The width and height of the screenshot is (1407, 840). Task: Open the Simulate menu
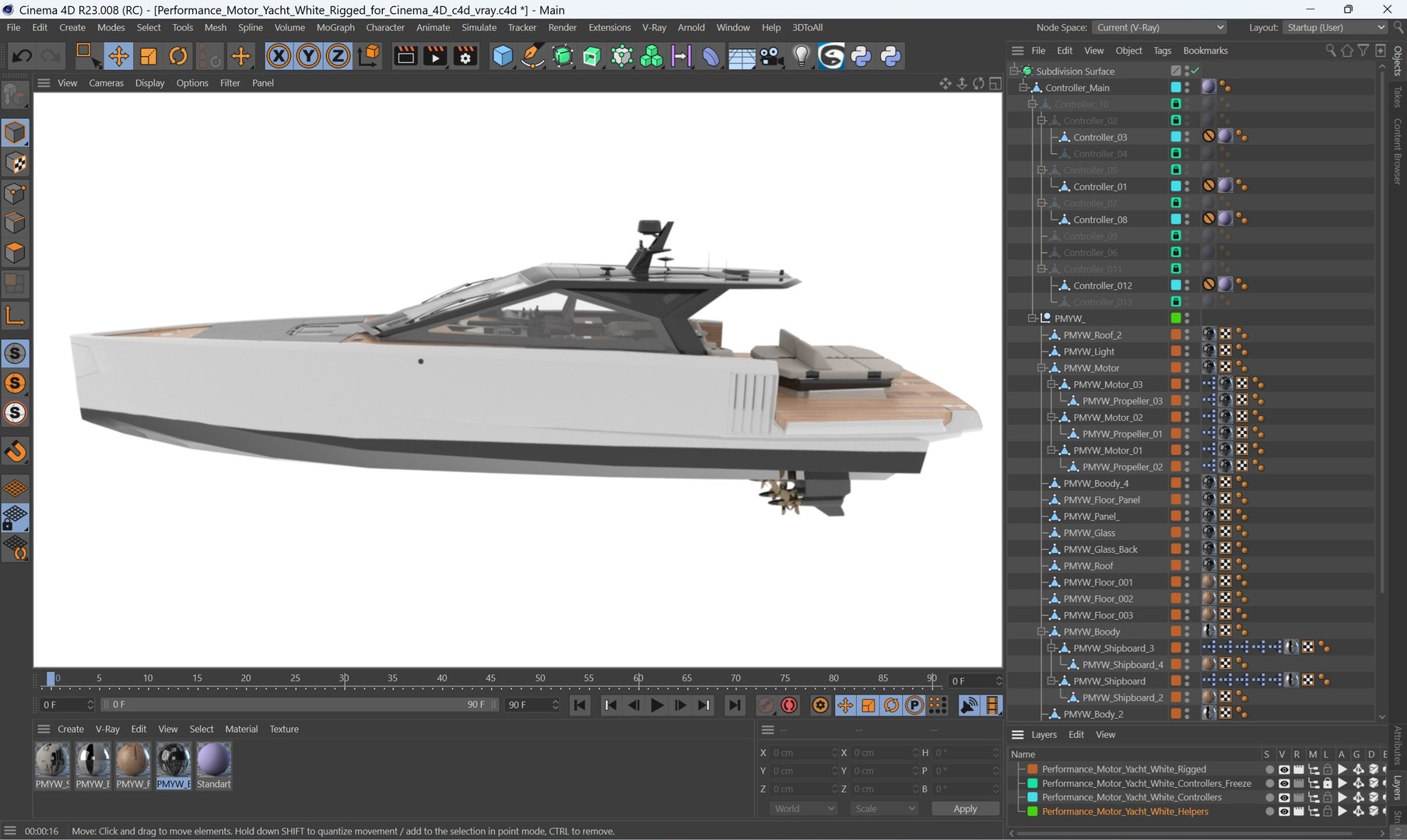479,27
